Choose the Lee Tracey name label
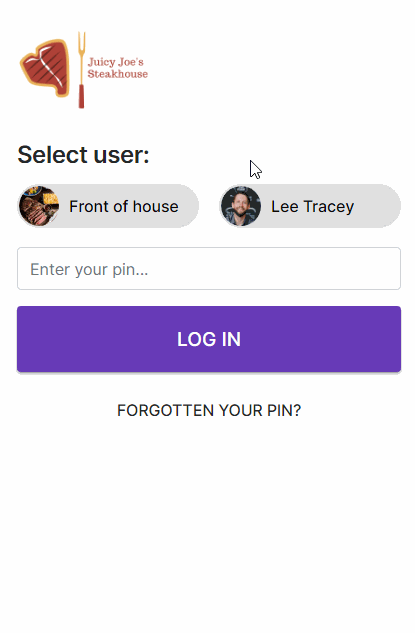 [312, 206]
